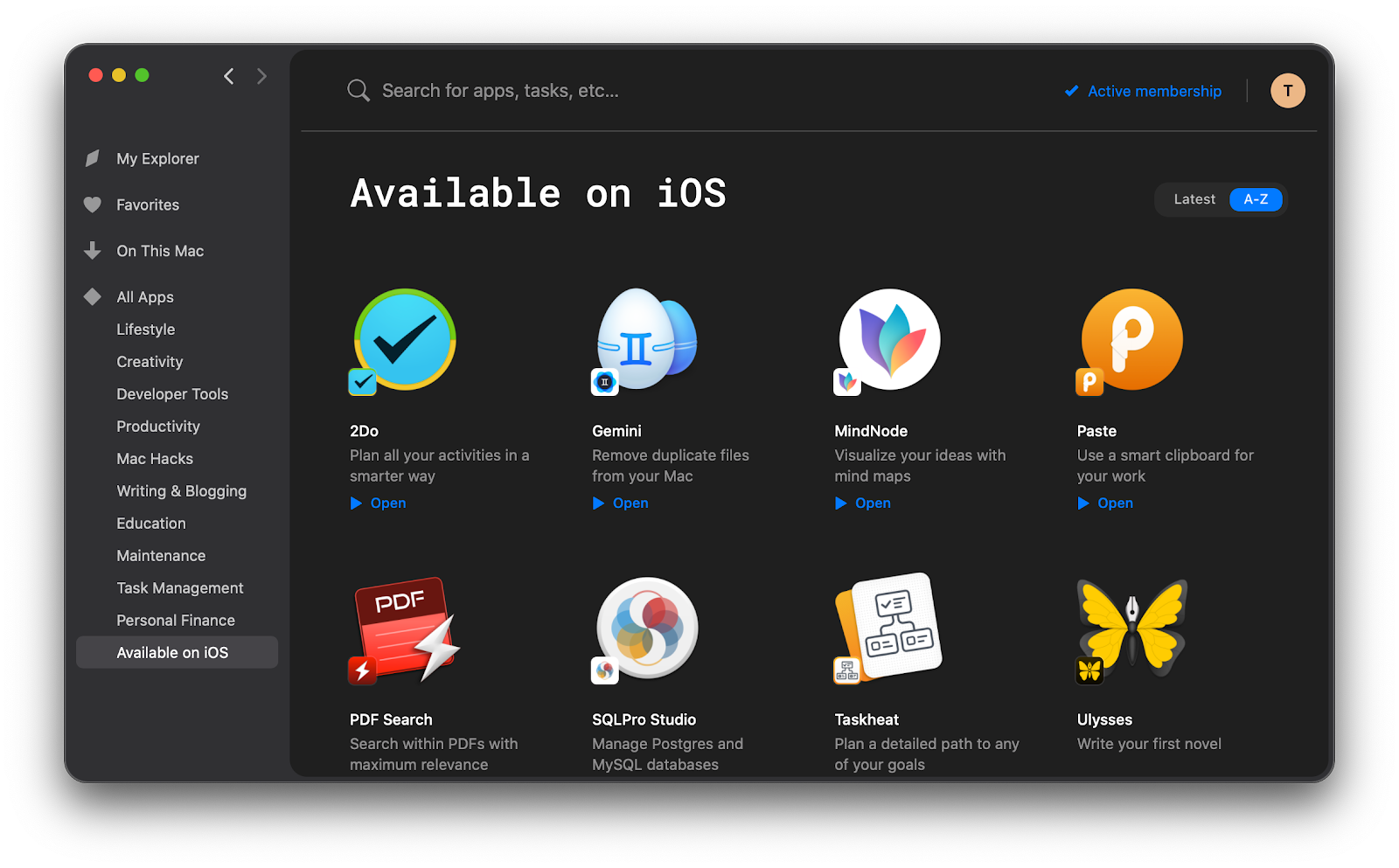Viewport: 1399px width, 868px height.
Task: Open the user profile avatar T
Action: pos(1287,91)
